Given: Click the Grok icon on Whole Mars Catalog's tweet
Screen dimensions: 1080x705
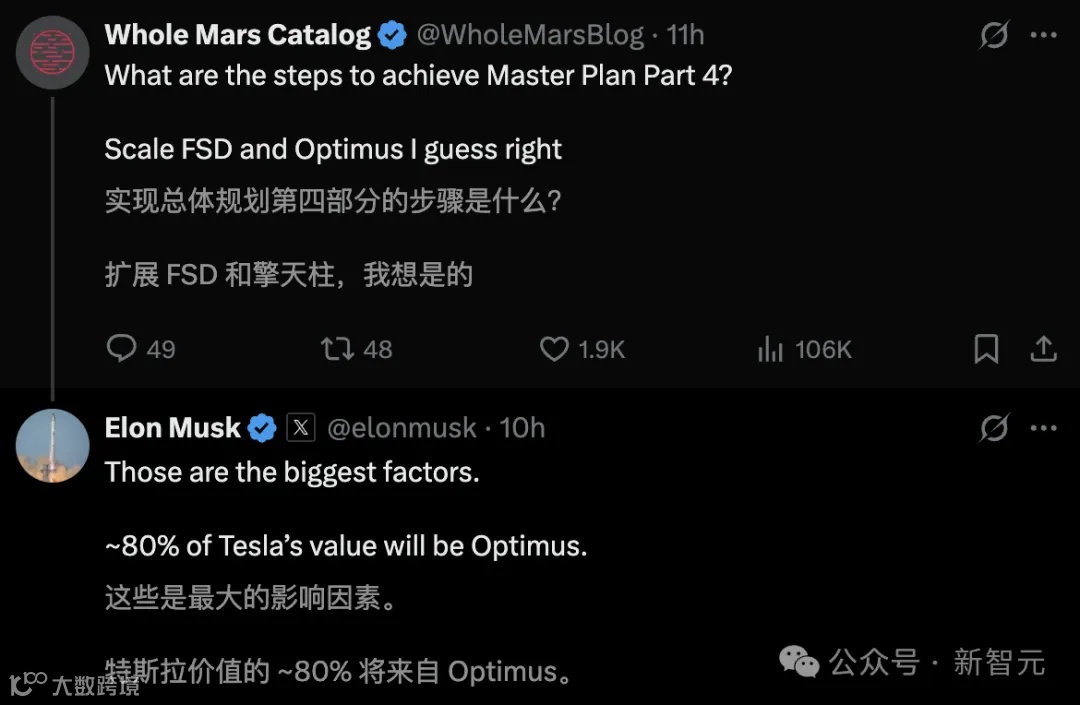Looking at the screenshot, I should click(x=993, y=36).
